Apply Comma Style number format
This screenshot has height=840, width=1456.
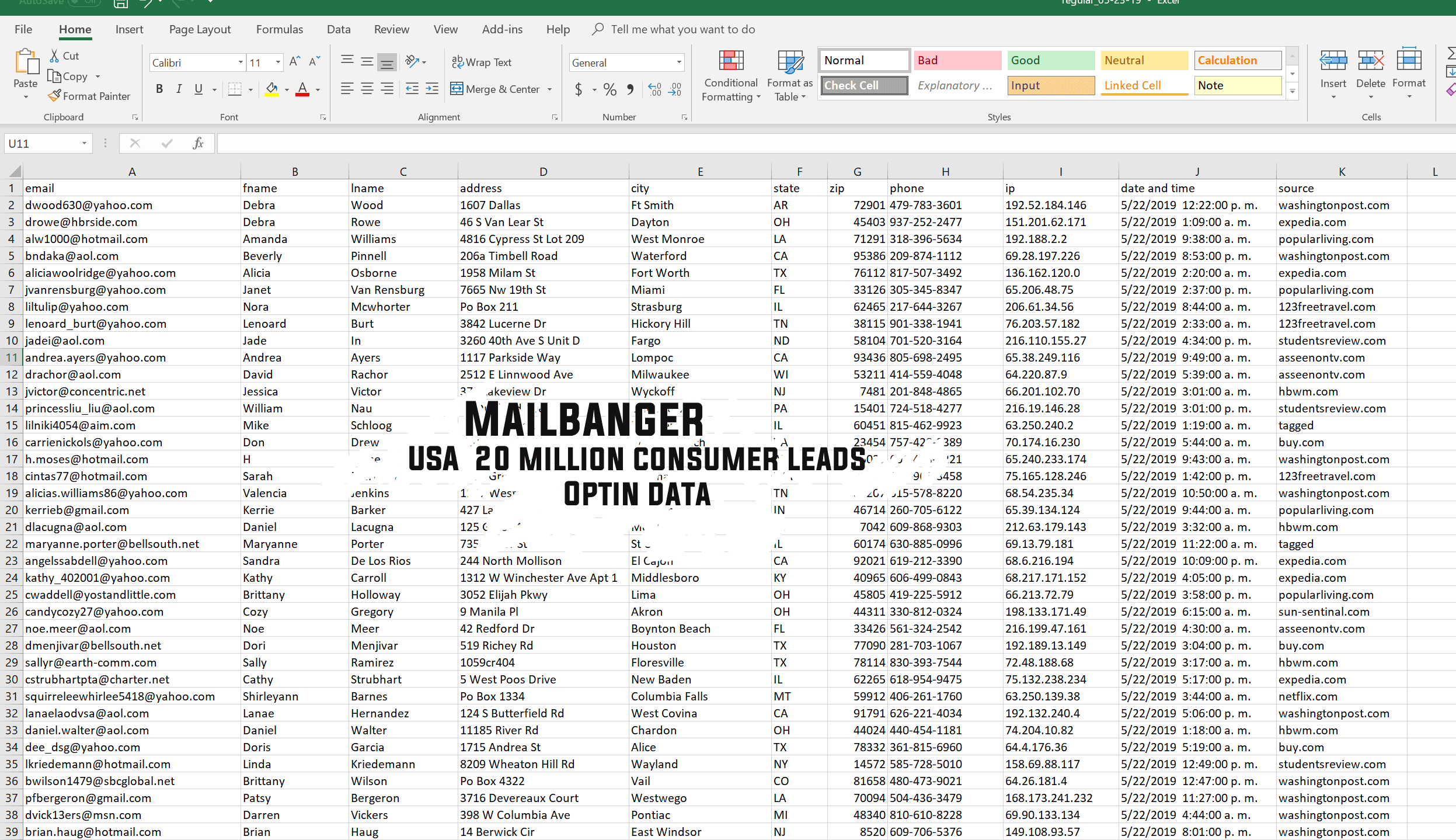click(x=630, y=89)
